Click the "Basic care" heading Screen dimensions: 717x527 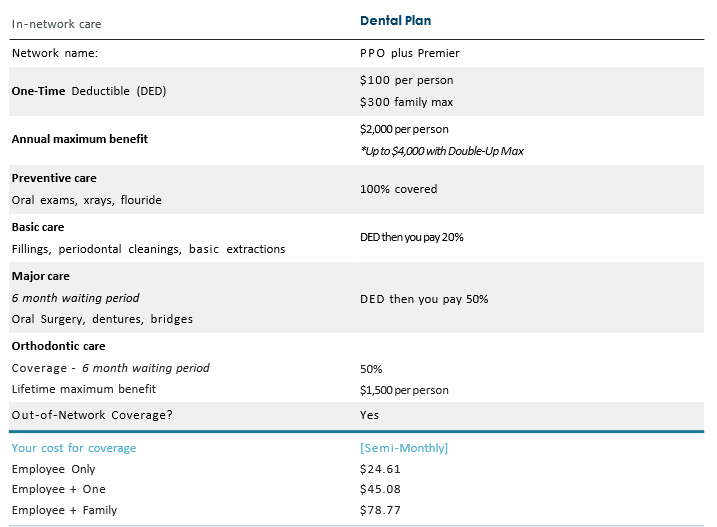click(x=37, y=227)
